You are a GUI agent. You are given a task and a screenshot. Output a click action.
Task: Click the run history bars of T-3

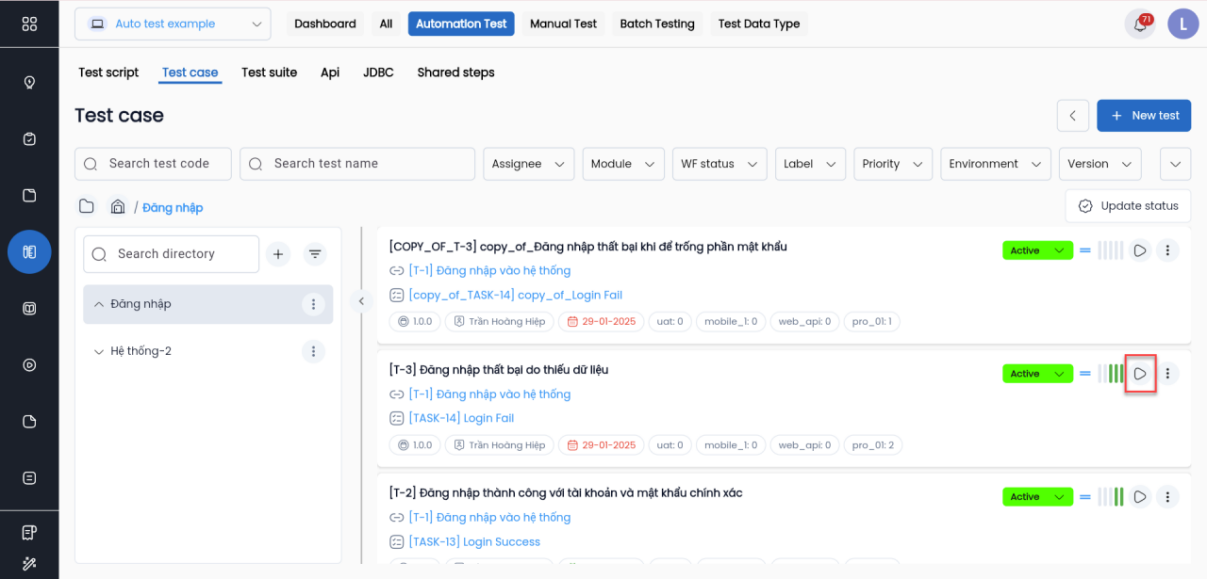tap(1110, 374)
